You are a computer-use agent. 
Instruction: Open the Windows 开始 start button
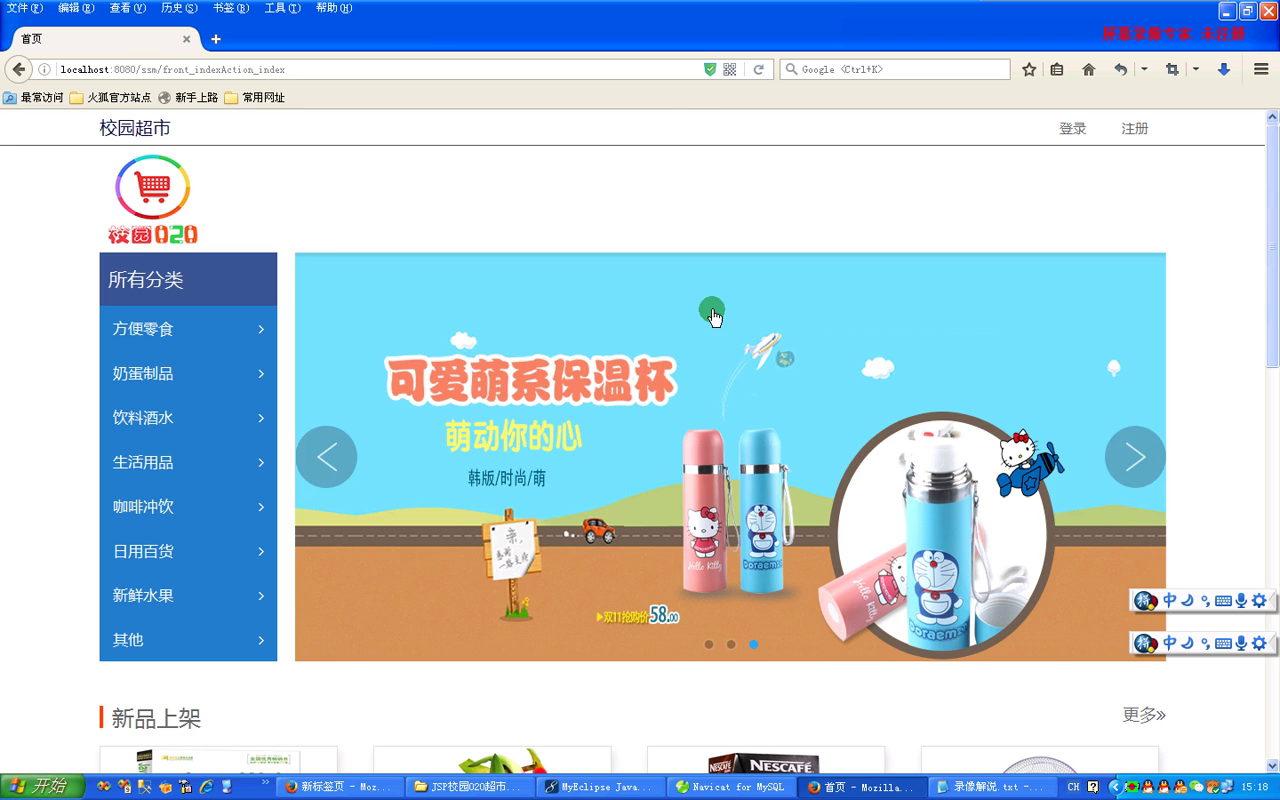(42, 786)
